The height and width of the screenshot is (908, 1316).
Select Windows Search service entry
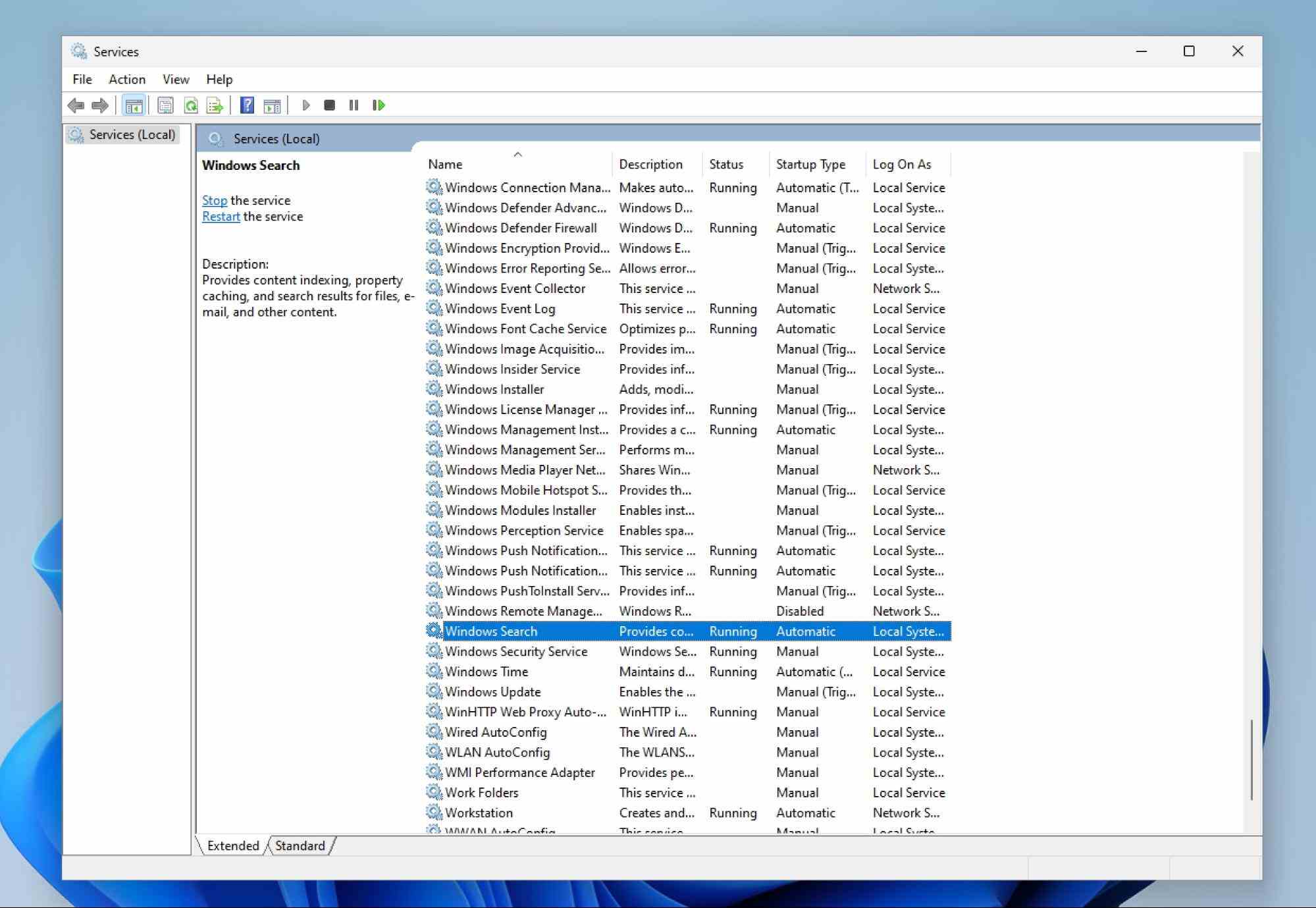(x=489, y=631)
